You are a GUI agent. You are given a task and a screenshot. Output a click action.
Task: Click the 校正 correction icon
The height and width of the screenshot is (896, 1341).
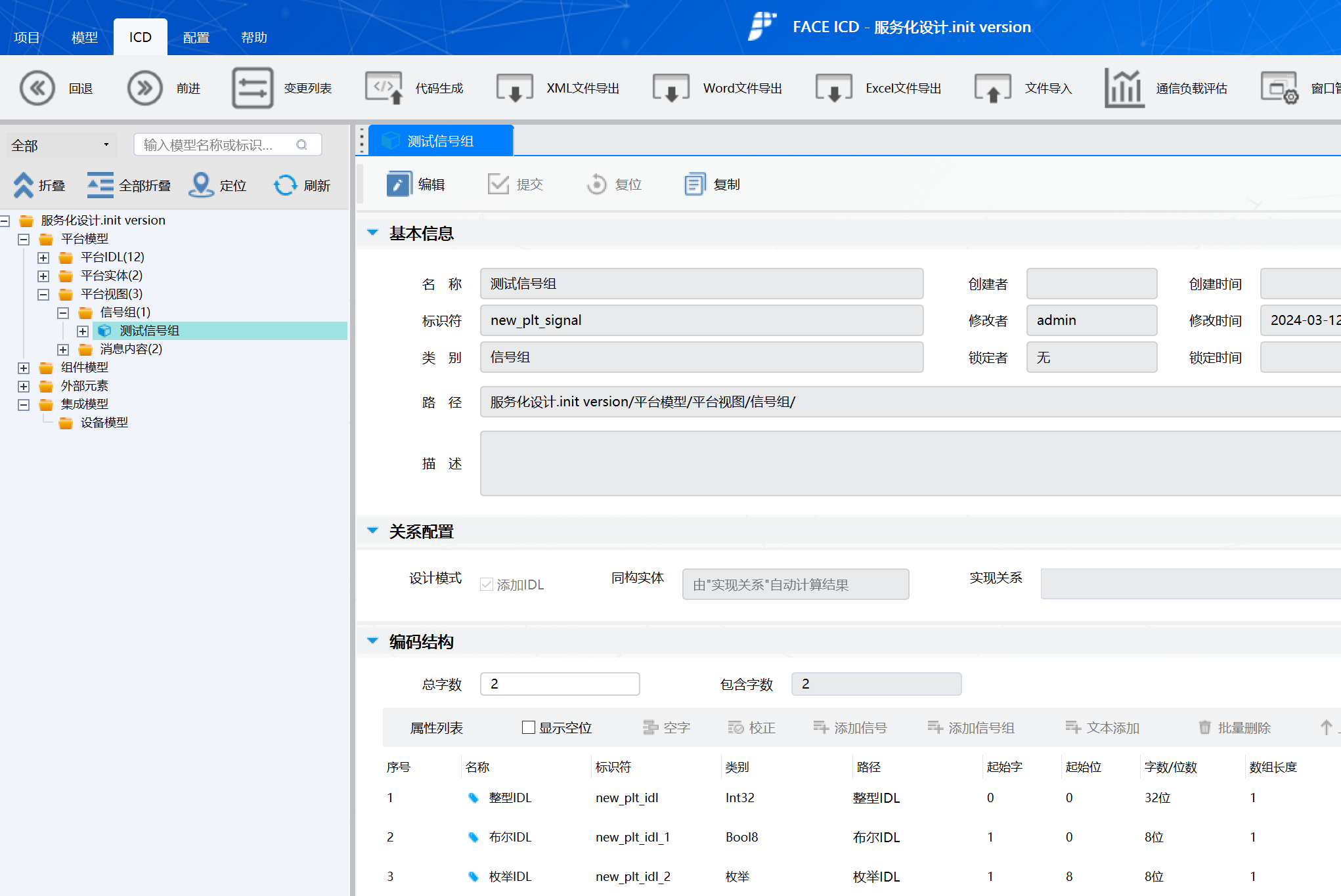pos(736,727)
